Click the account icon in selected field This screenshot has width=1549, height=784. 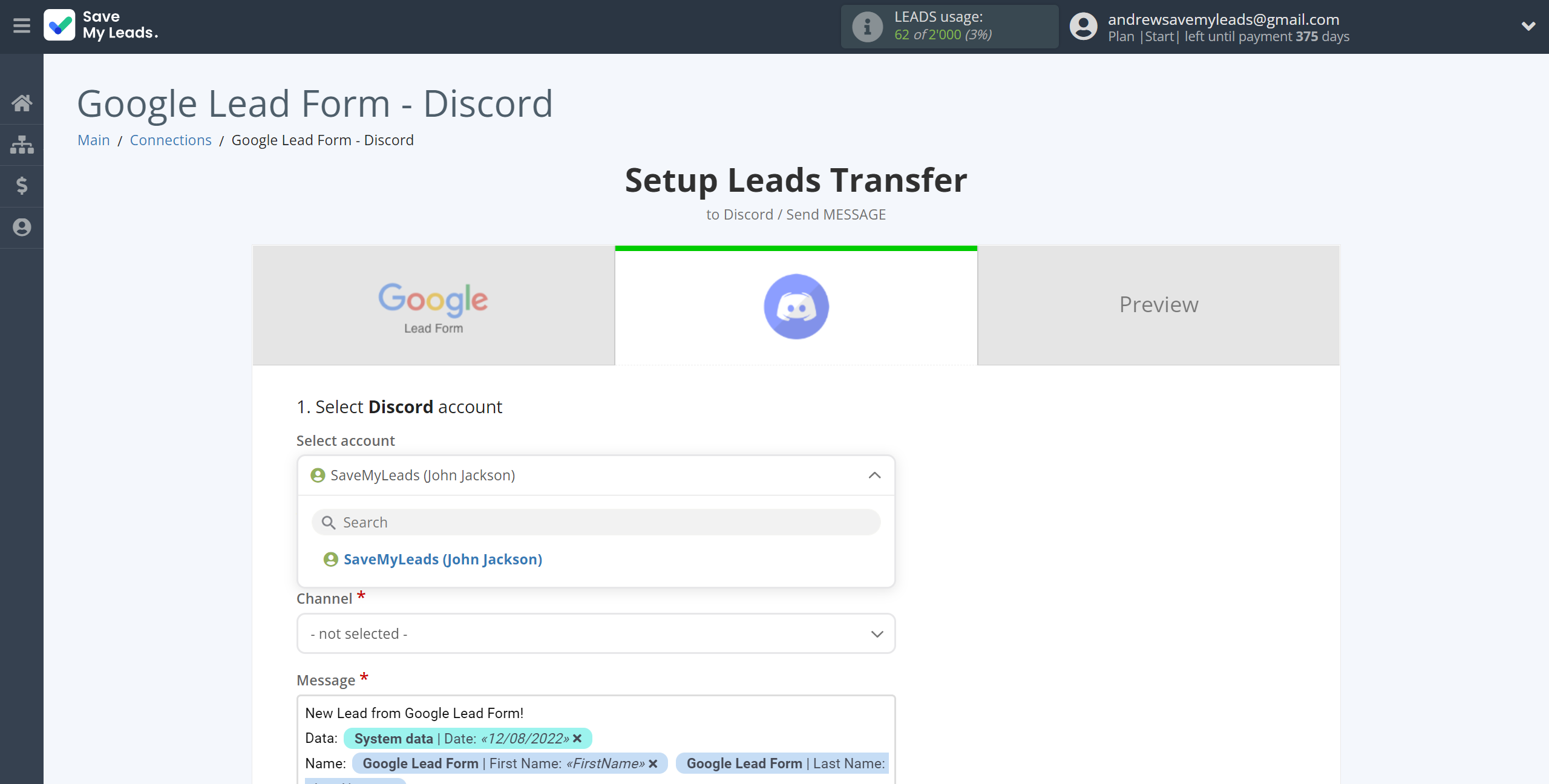[318, 475]
